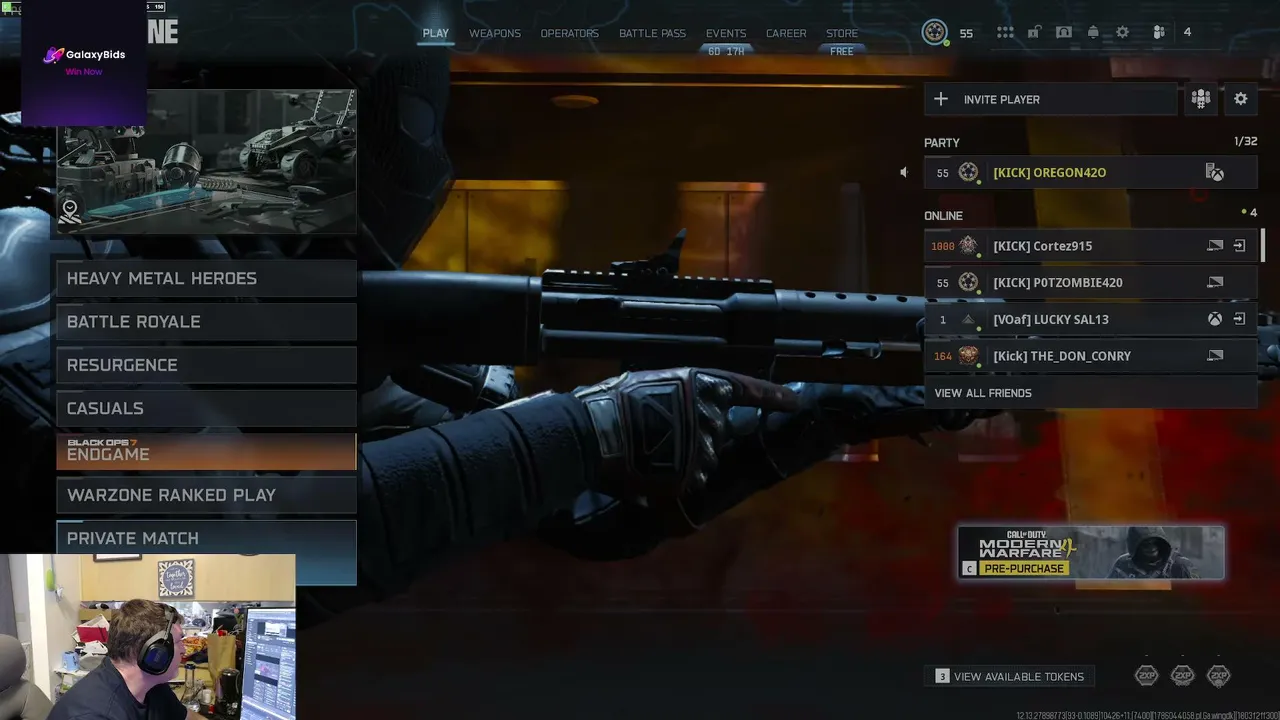Go to the BATTLE PASS tab
1280x720 pixels.
click(652, 33)
